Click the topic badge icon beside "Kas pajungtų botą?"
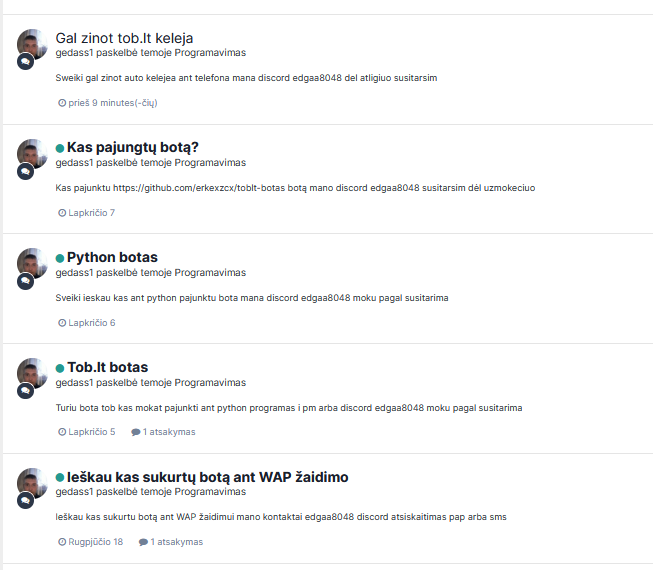Viewport: 653px width, 570px height. (25, 172)
